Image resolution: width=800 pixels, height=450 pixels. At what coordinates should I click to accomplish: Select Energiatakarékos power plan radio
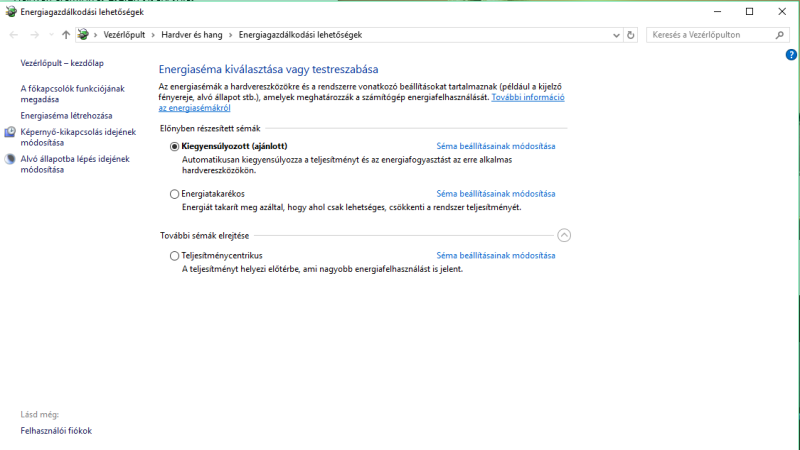pyautogui.click(x=174, y=194)
